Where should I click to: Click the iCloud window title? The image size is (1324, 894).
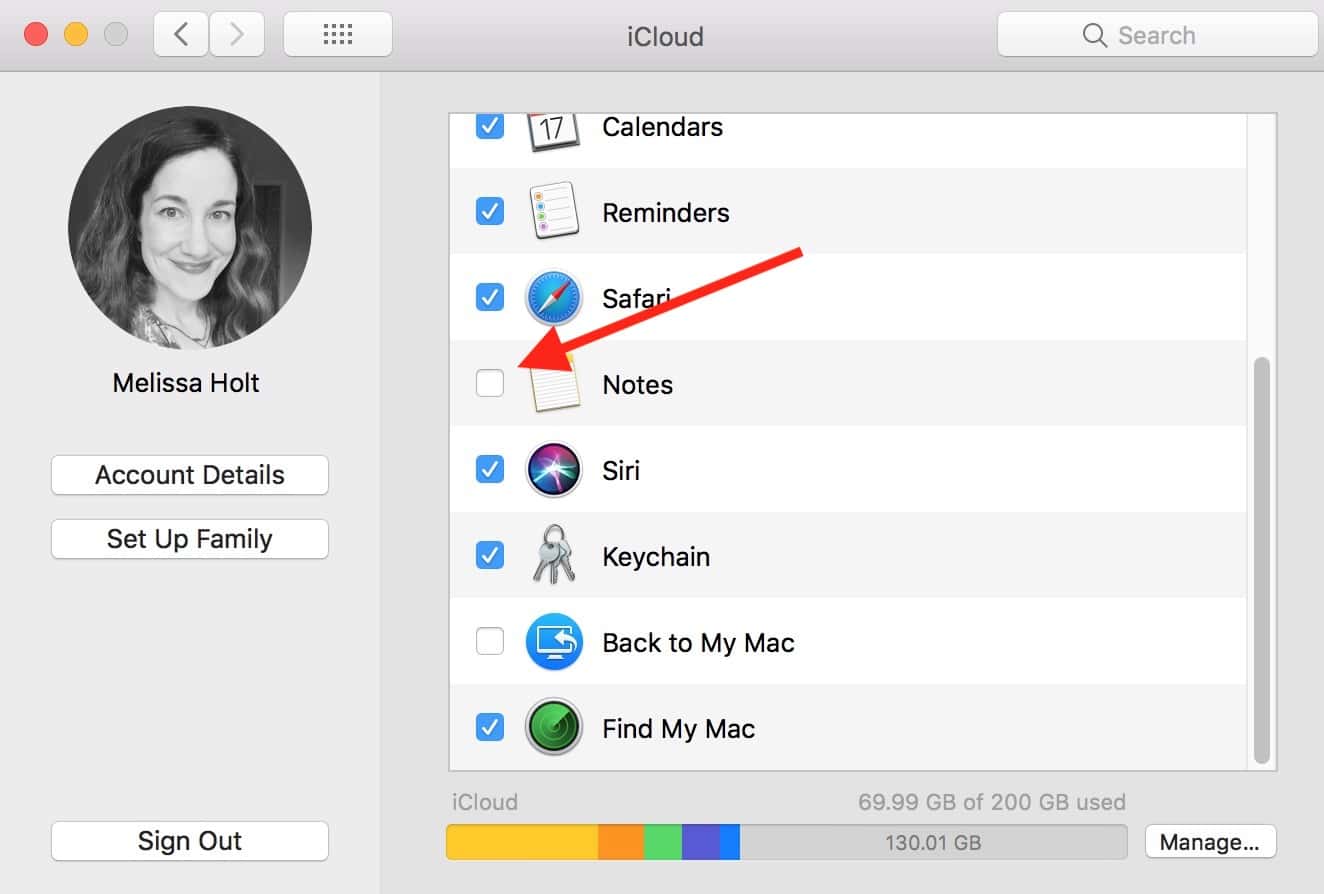pyautogui.click(x=665, y=36)
